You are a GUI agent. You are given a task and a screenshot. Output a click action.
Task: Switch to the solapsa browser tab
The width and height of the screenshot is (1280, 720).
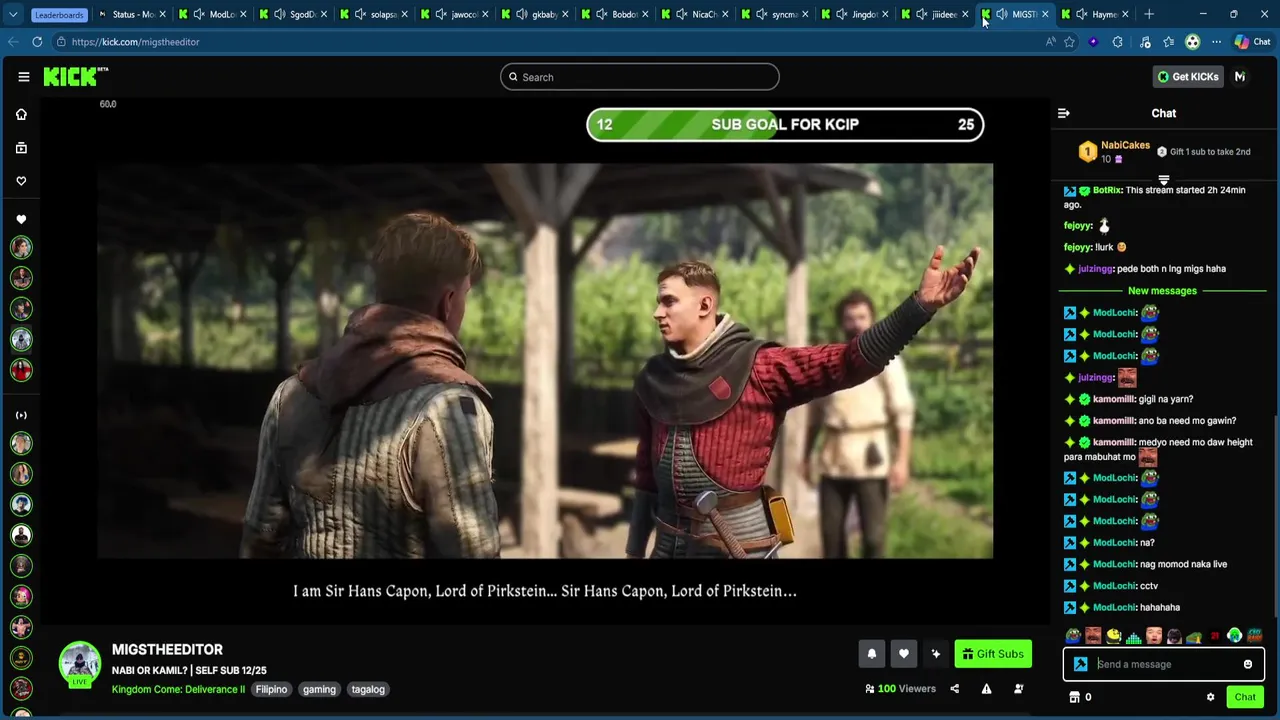click(375, 14)
